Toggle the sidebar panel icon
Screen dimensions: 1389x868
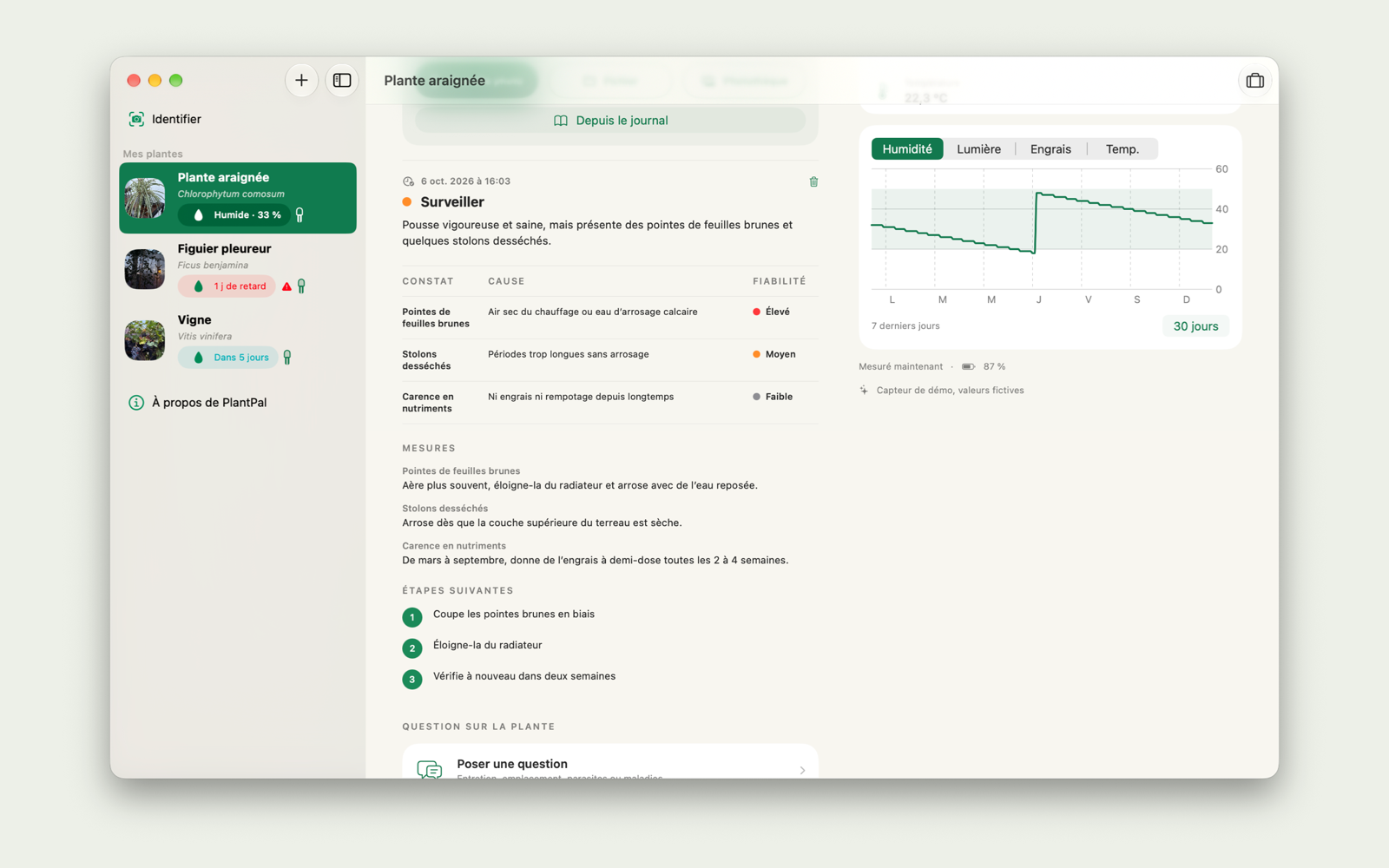342,81
